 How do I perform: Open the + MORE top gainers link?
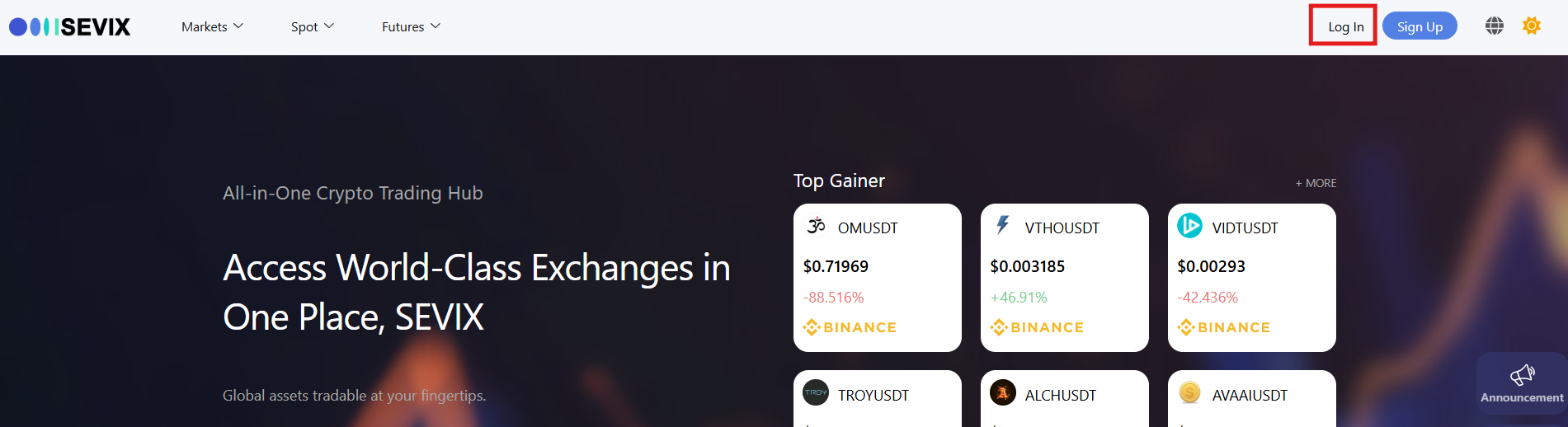tap(1316, 183)
